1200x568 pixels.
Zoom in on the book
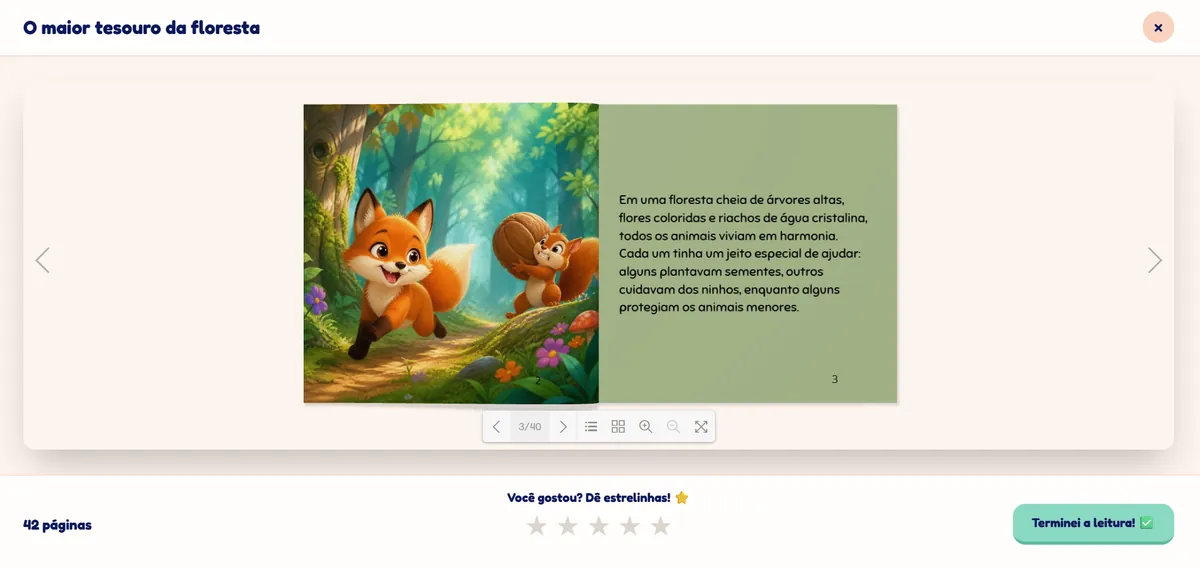pos(646,427)
